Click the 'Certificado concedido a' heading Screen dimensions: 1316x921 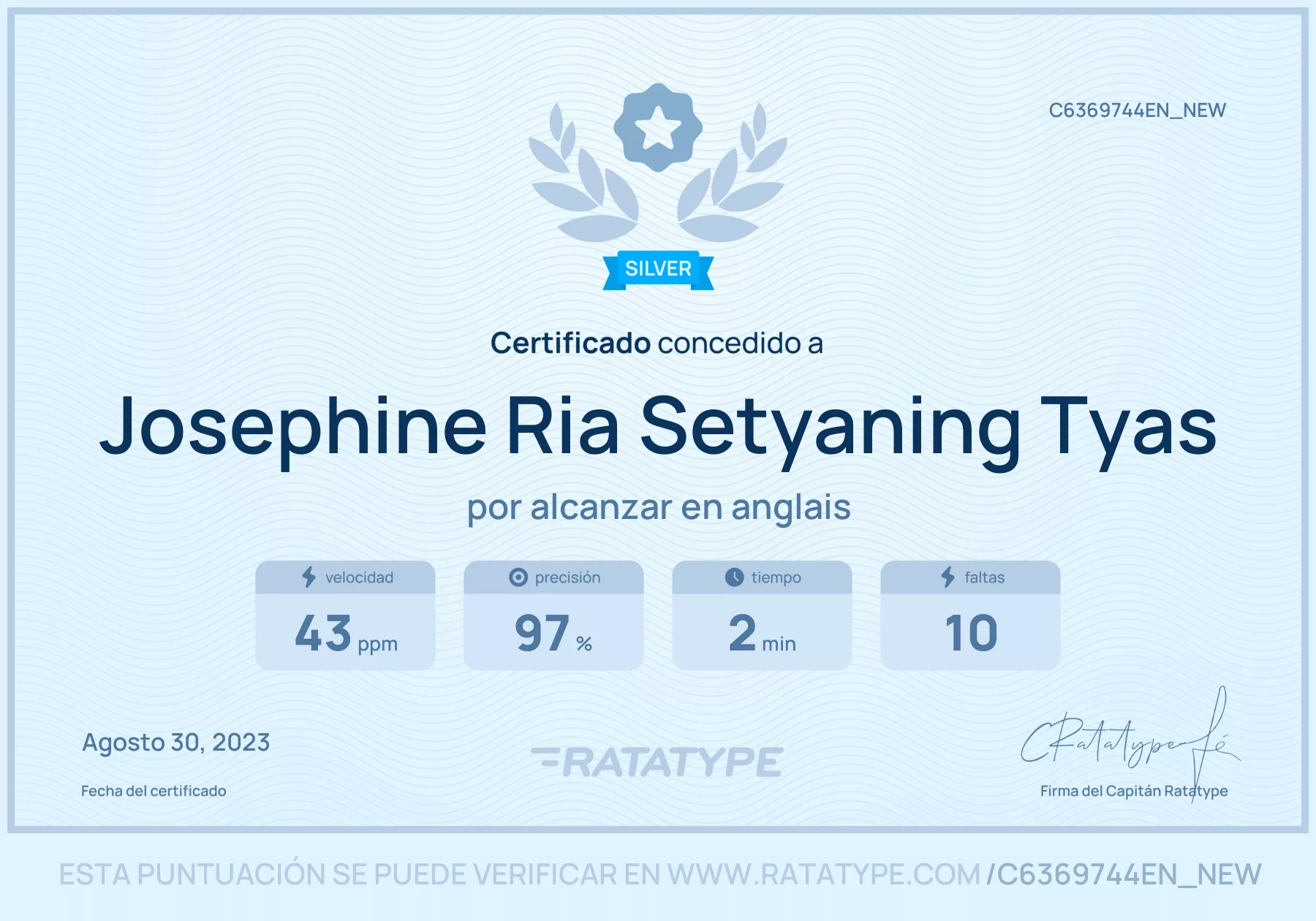(x=657, y=344)
